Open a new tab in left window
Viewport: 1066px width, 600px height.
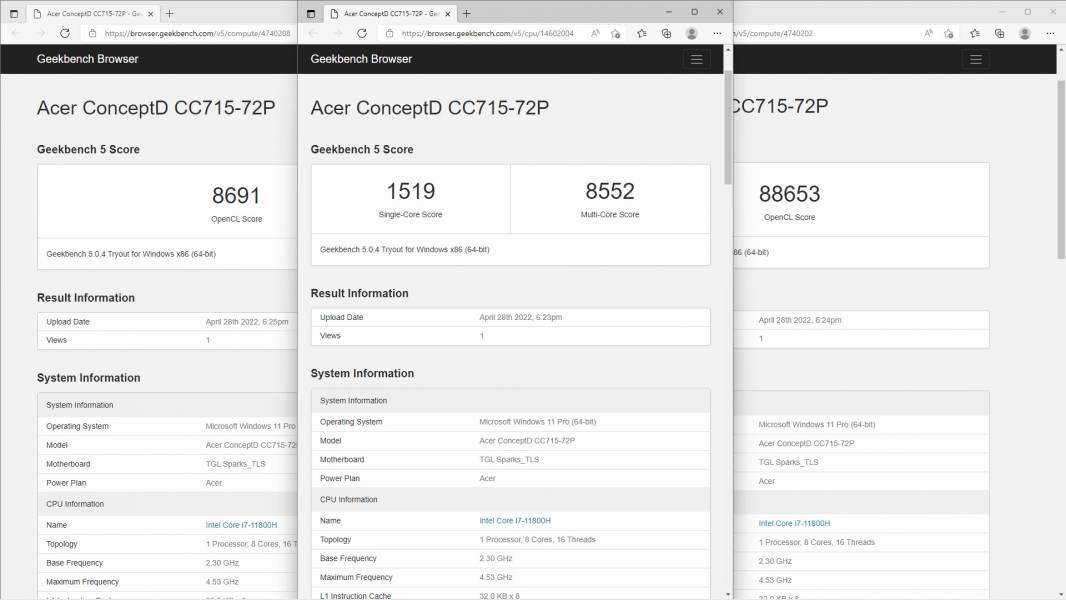pos(169,14)
